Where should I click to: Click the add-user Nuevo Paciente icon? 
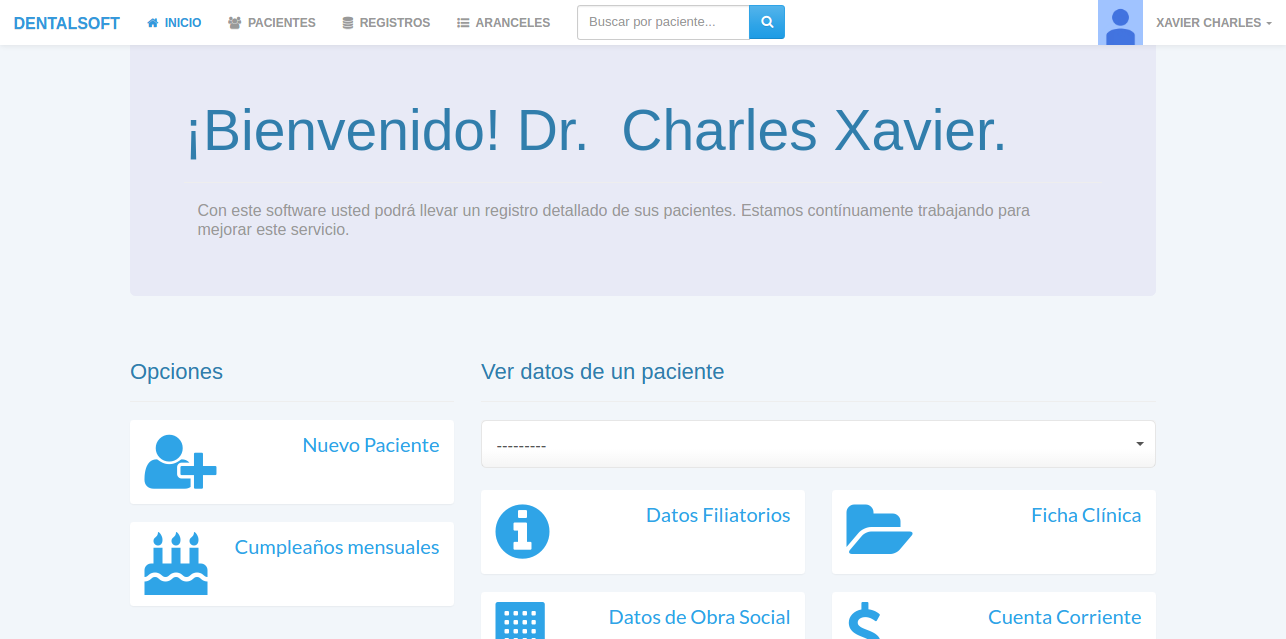pyautogui.click(x=180, y=462)
